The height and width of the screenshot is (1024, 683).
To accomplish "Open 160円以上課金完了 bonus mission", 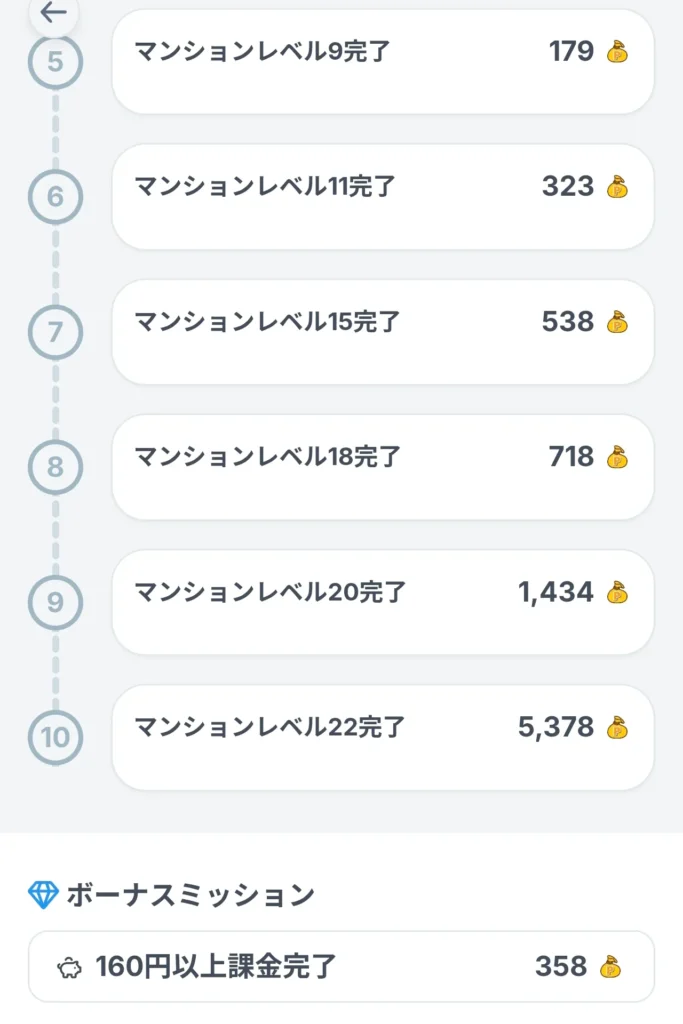I will [341, 967].
